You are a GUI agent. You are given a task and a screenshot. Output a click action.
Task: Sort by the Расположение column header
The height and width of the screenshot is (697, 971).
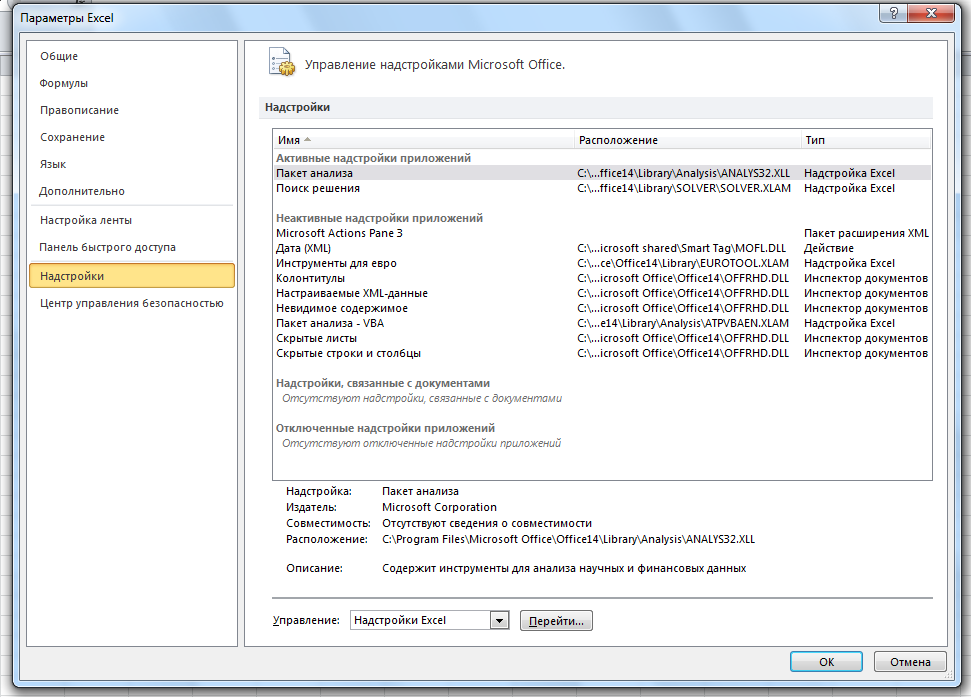(687, 141)
